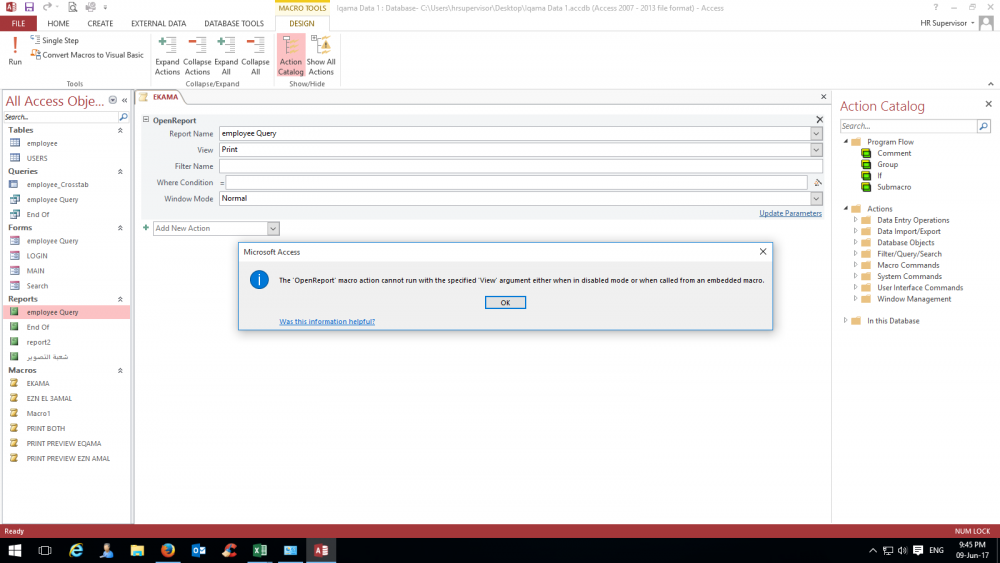
Task: Click the Windows Start button
Action: (14, 550)
